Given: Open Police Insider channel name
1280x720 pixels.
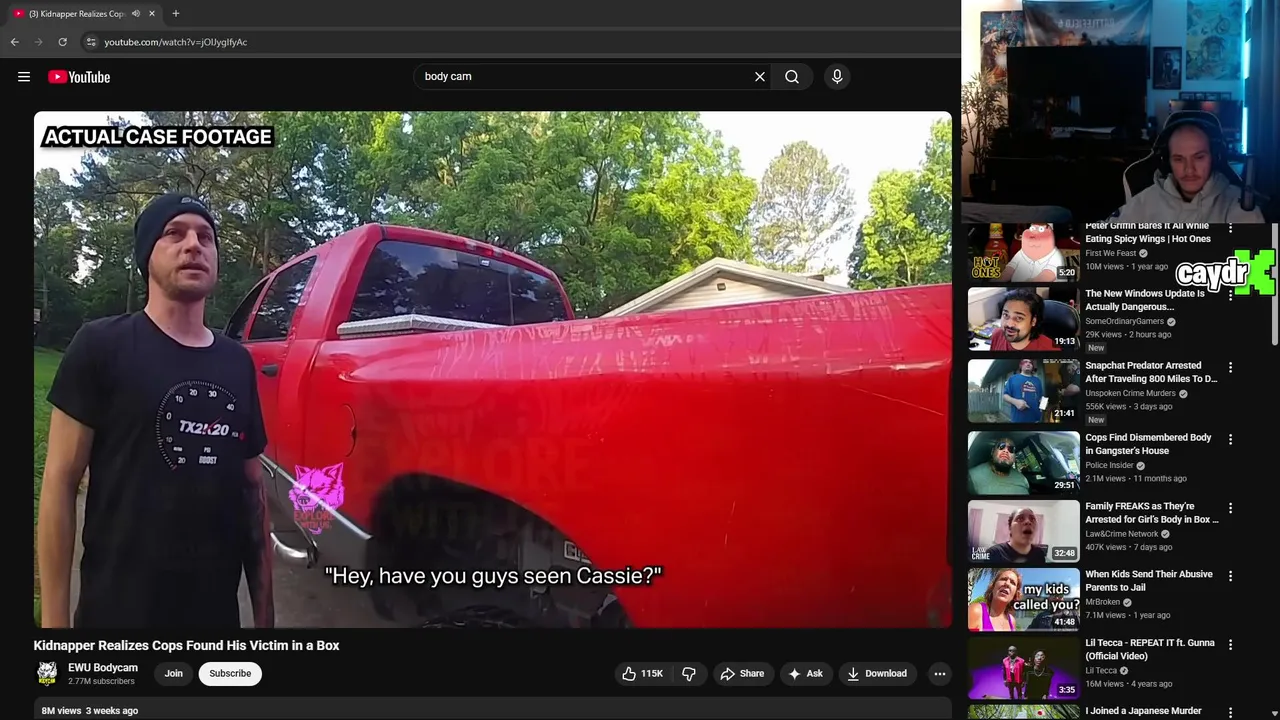Looking at the screenshot, I should (1110, 465).
